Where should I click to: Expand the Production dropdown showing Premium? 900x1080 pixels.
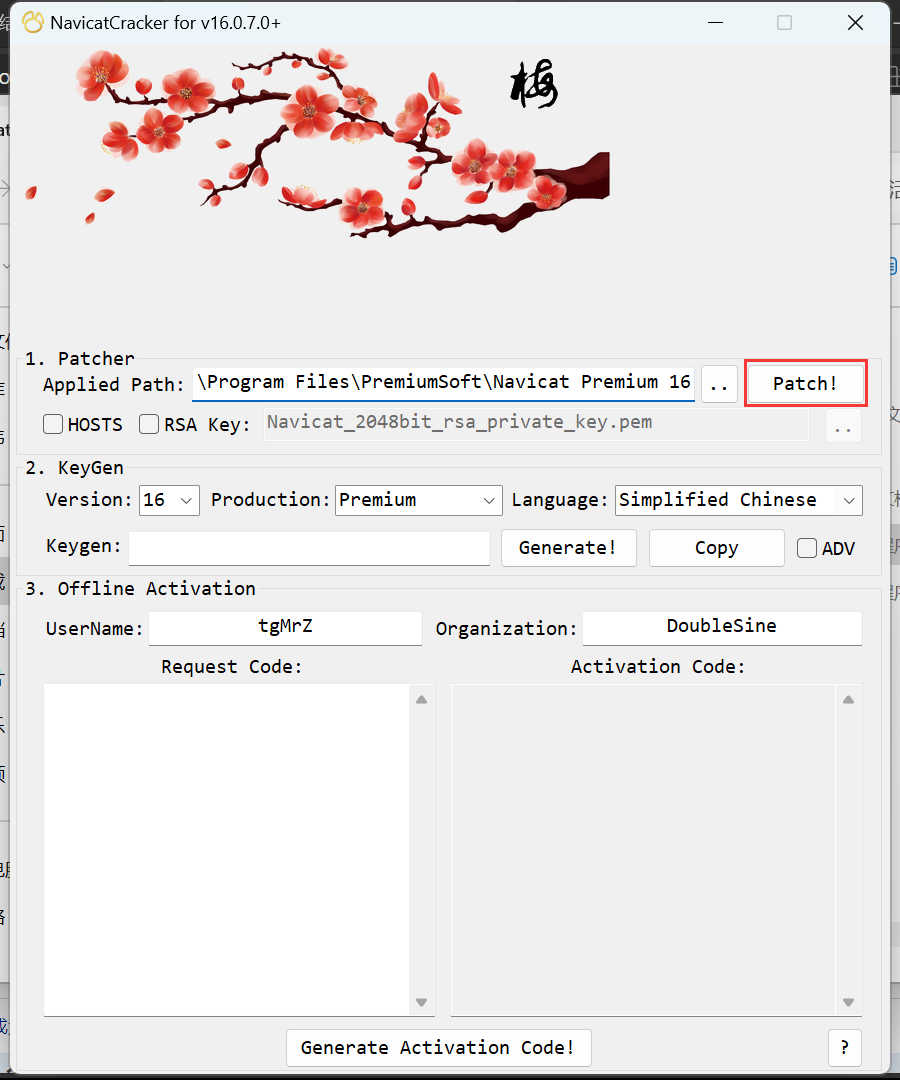(418, 500)
